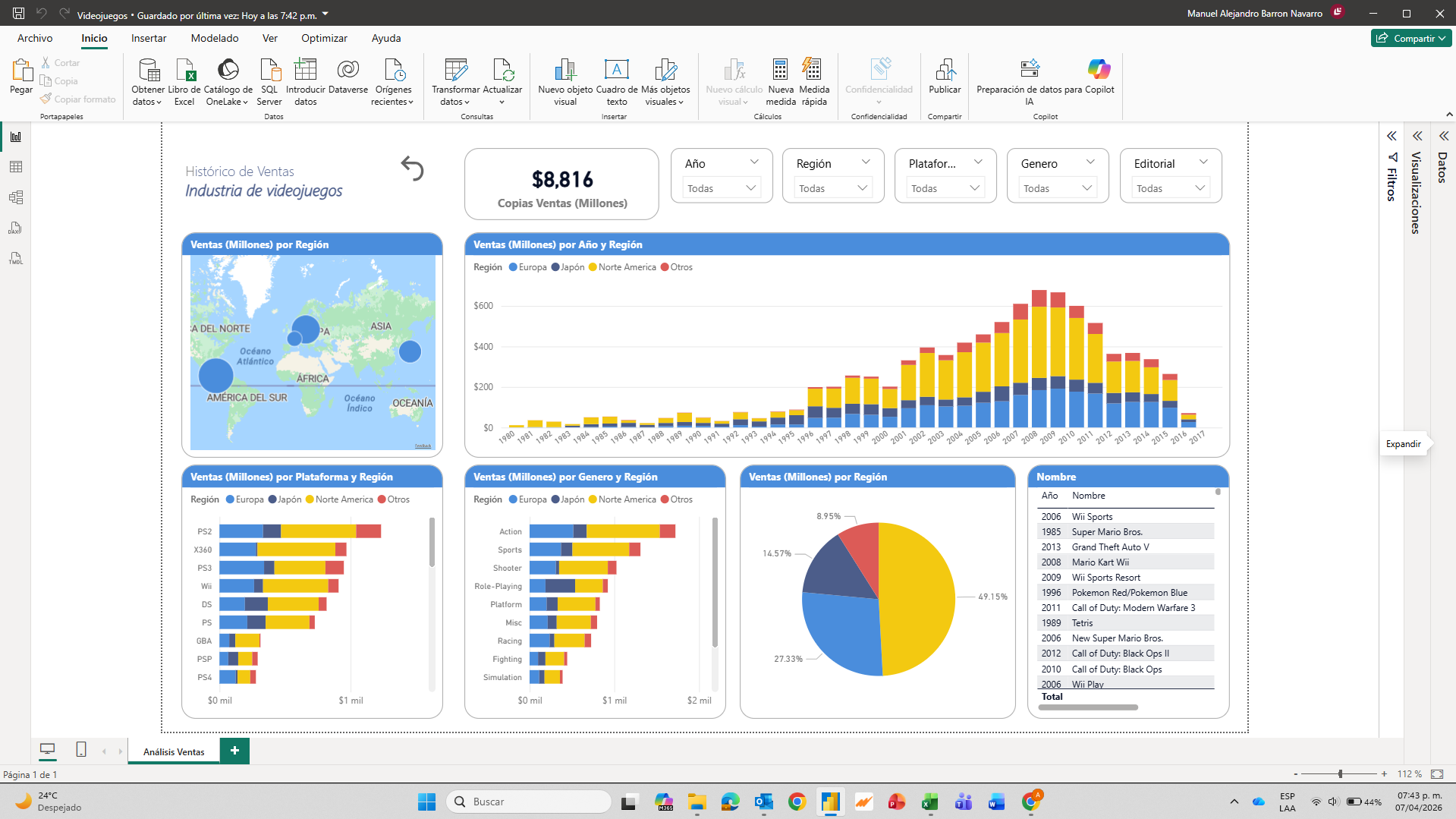Open Plataforma slicer dropdown showing Todas
The height and width of the screenshot is (819, 1456).
pyautogui.click(x=945, y=188)
